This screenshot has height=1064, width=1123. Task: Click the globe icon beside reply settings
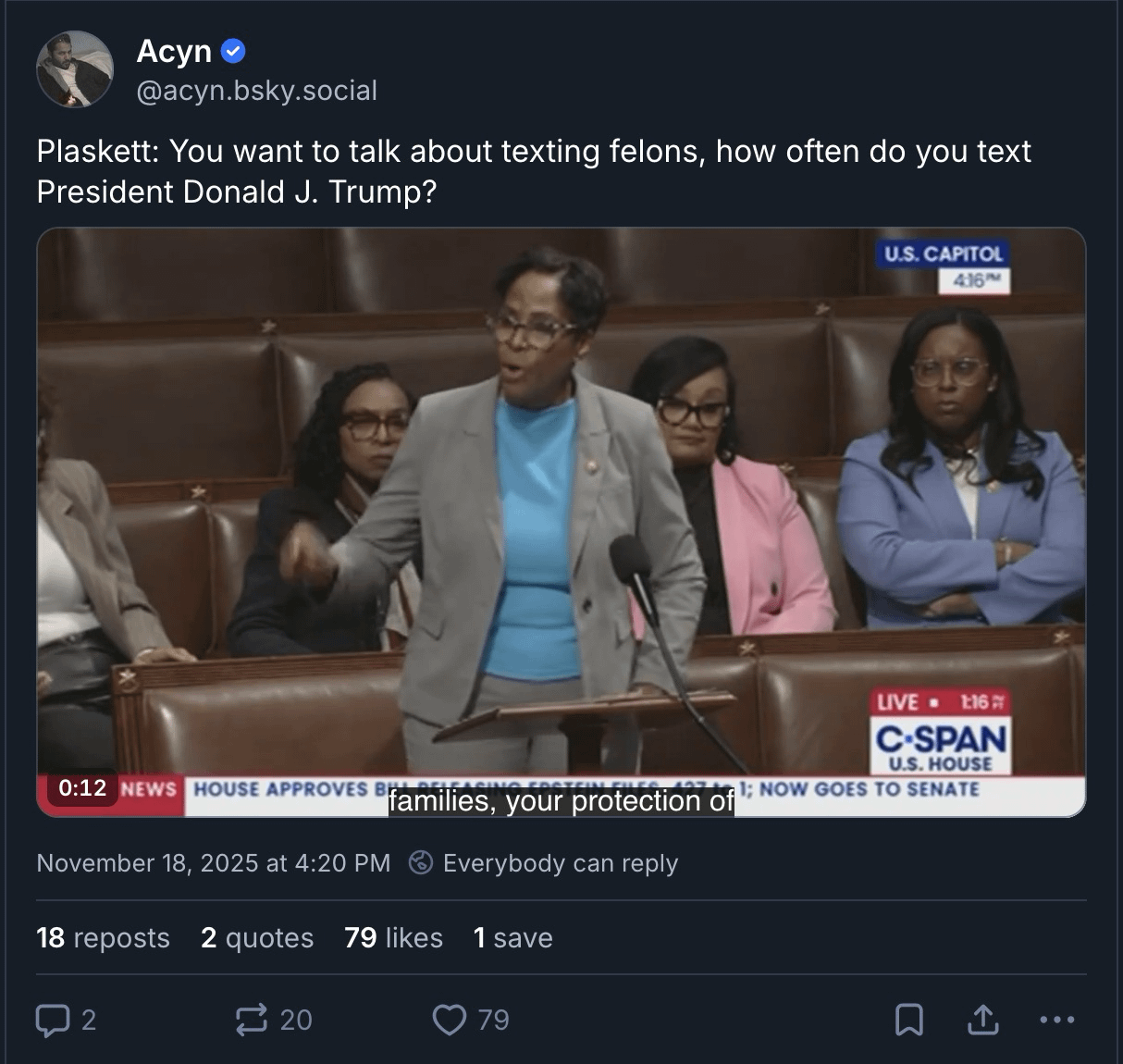point(421,862)
